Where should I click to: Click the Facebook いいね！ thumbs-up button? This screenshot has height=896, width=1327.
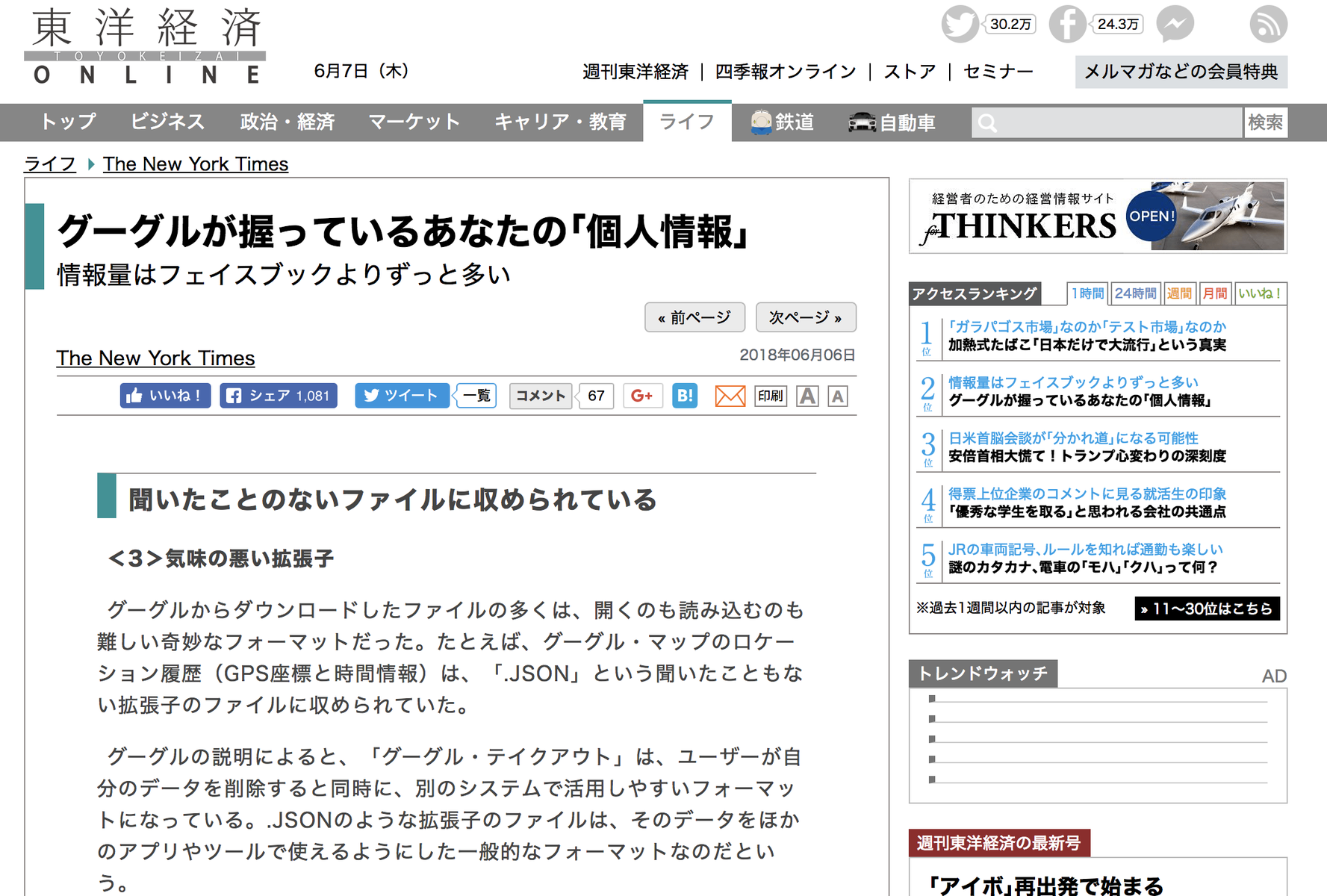pos(165,396)
